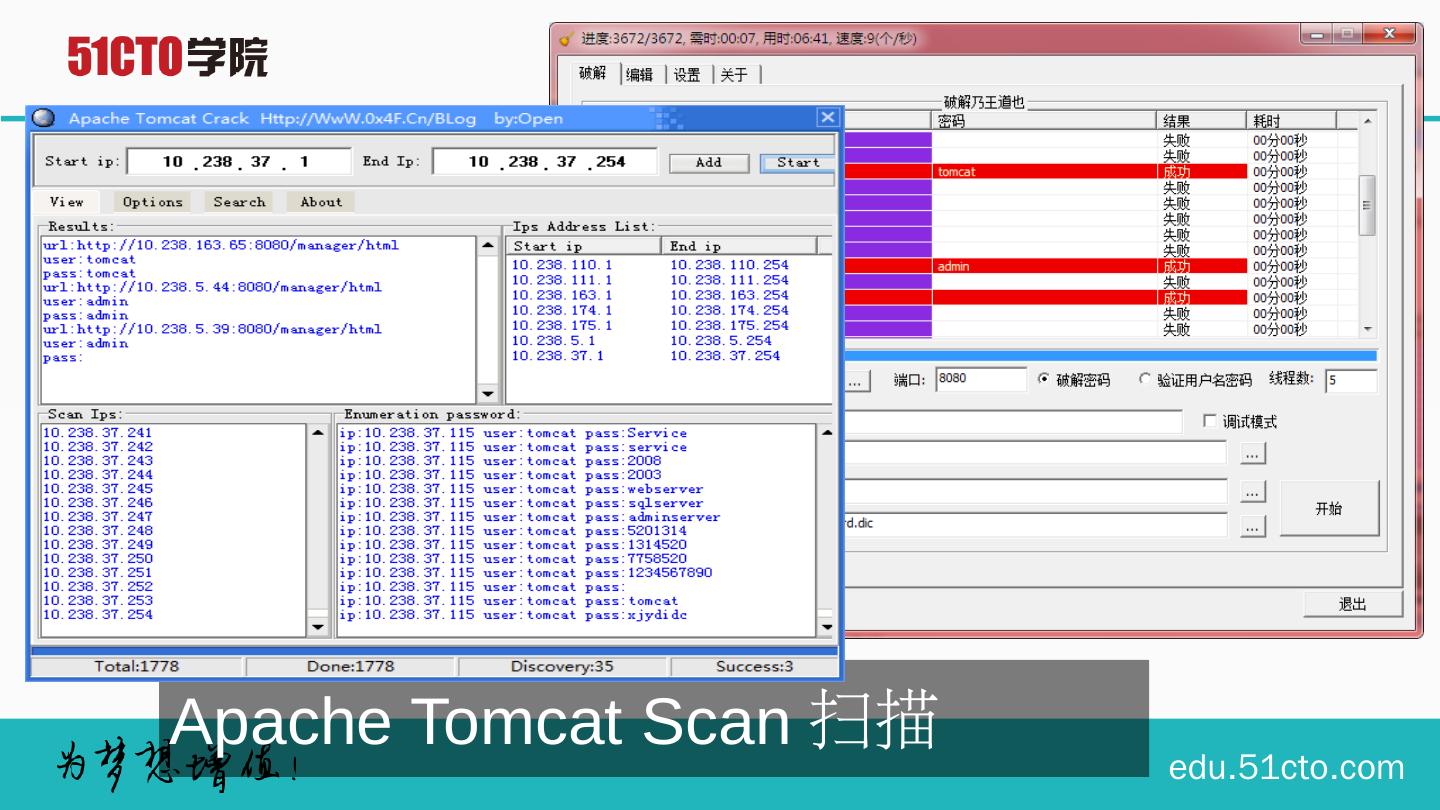Click the browse button on the .dic row
This screenshot has width=1440, height=810.
[1253, 525]
